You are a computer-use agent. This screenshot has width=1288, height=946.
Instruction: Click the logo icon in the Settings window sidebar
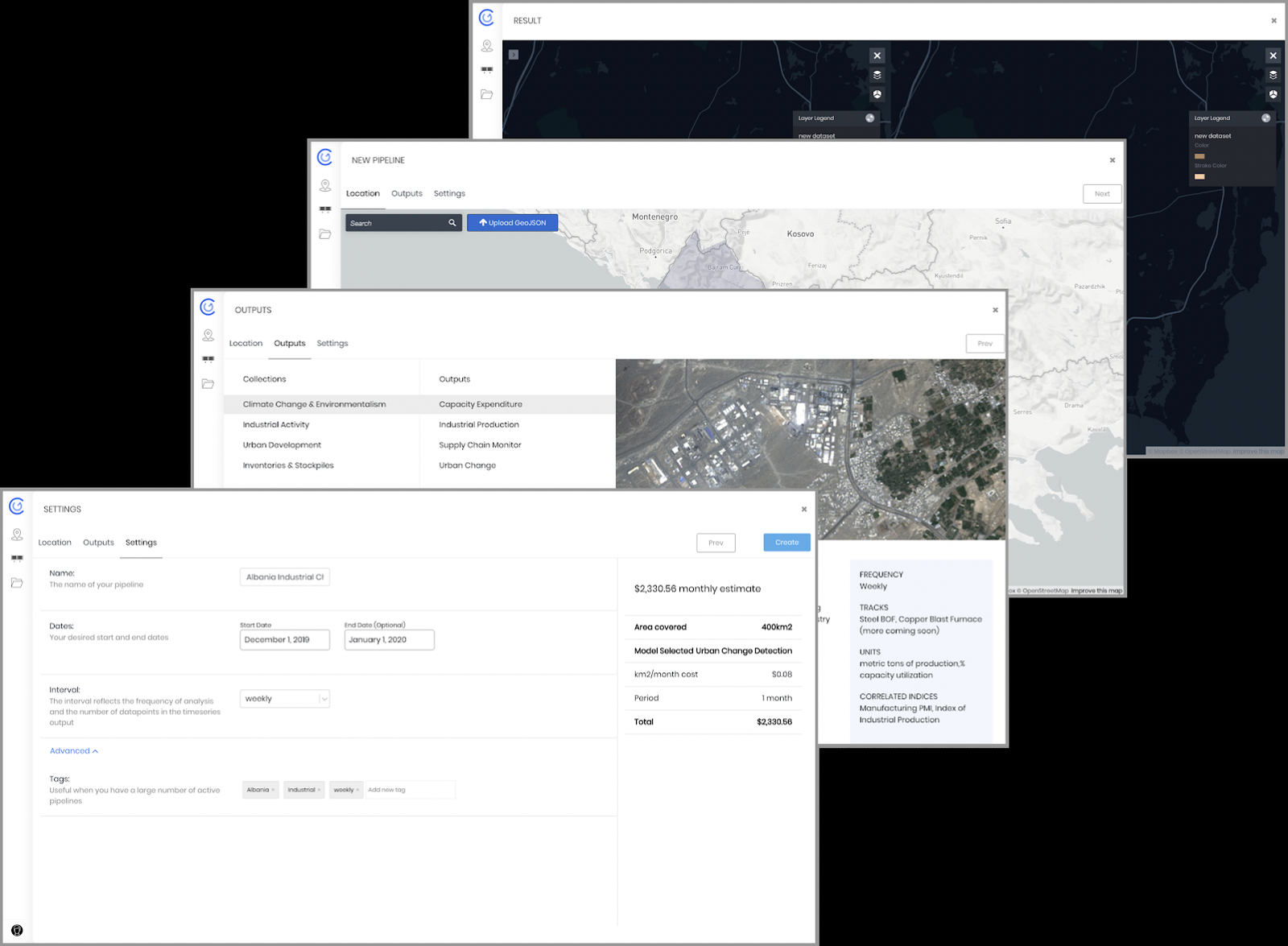17,506
